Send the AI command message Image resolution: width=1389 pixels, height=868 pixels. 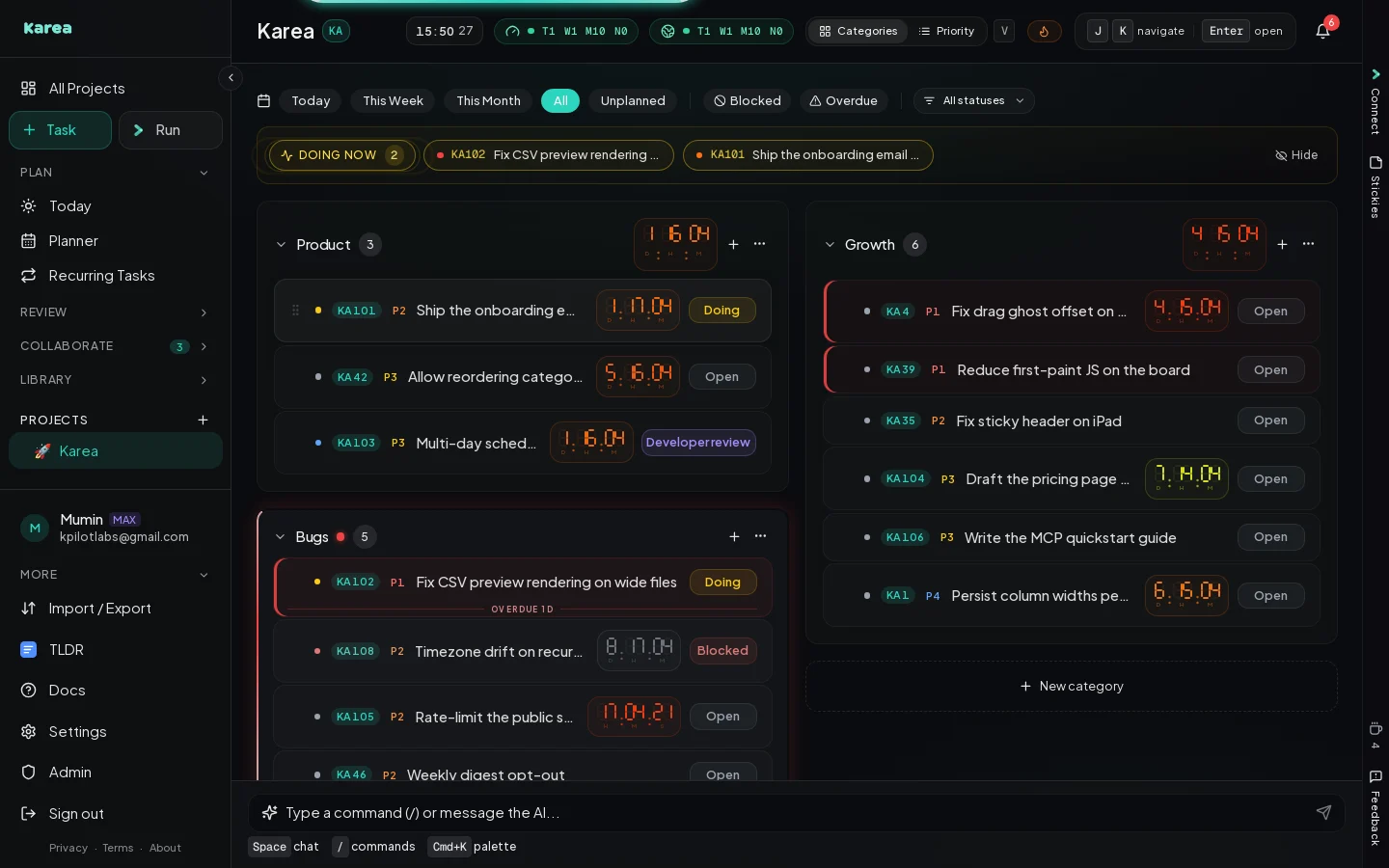pos(1323,812)
